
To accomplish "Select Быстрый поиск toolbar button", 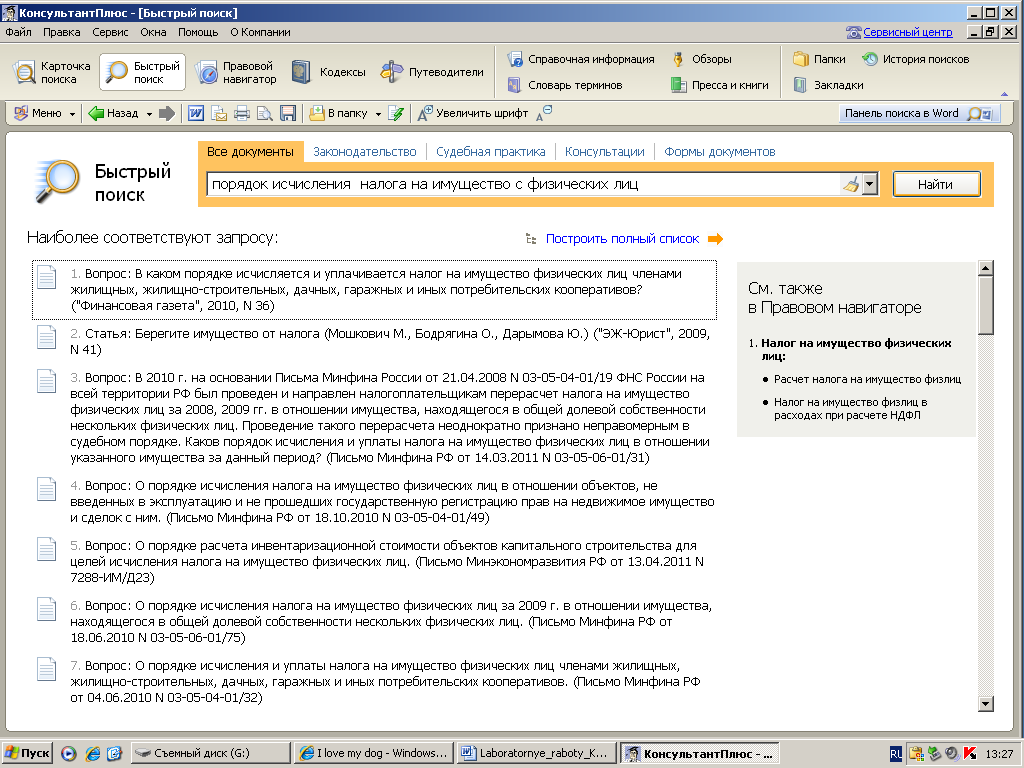I will point(142,72).
